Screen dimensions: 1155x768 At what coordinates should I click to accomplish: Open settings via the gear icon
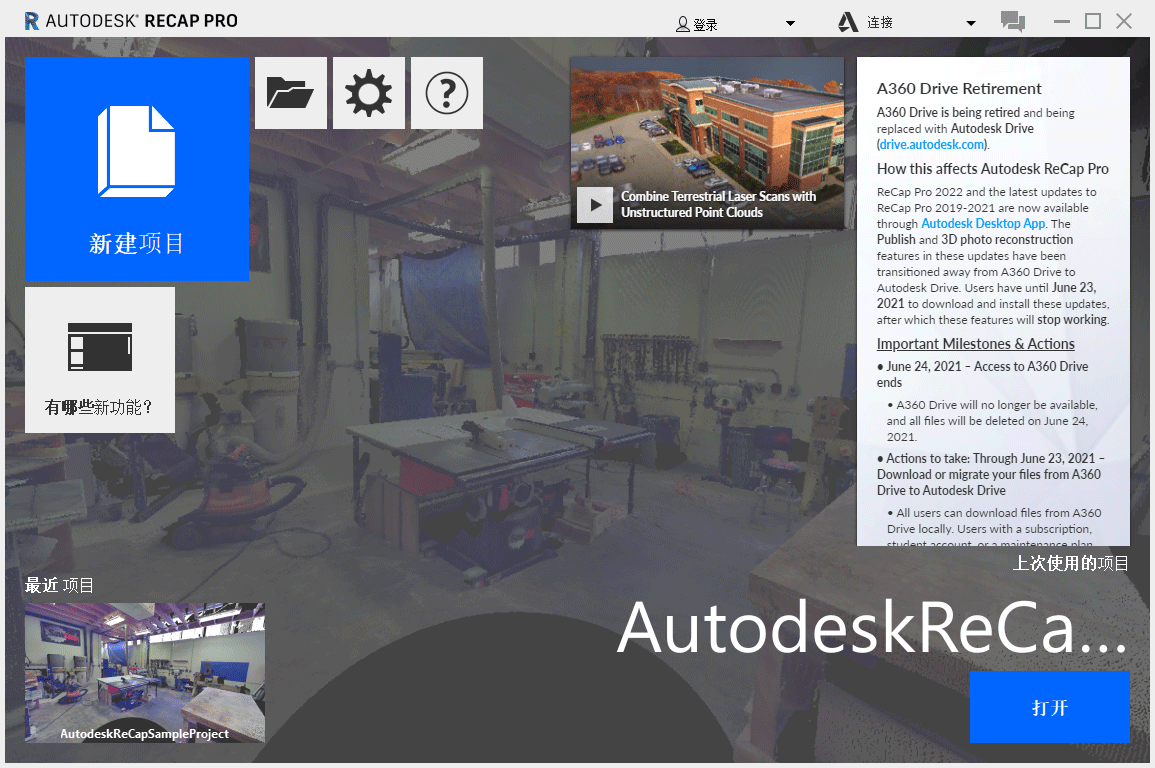[369, 94]
